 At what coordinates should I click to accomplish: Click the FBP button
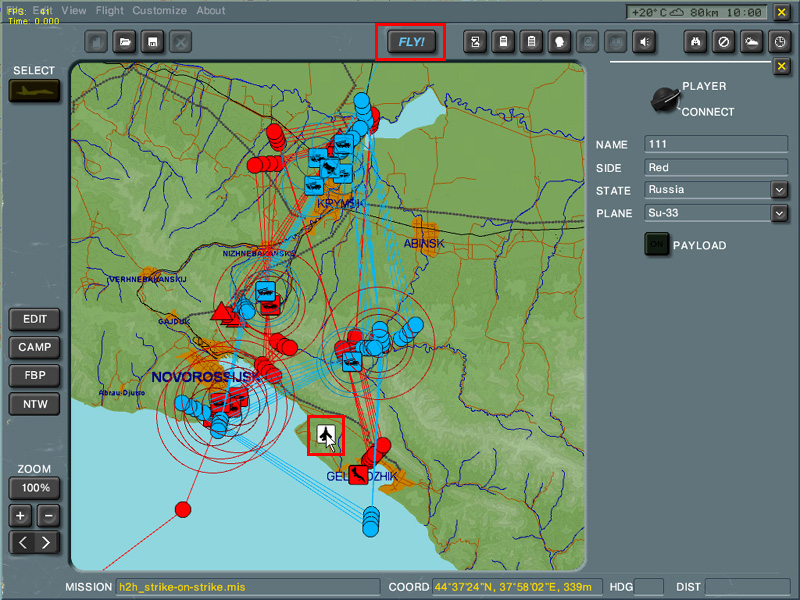point(35,376)
